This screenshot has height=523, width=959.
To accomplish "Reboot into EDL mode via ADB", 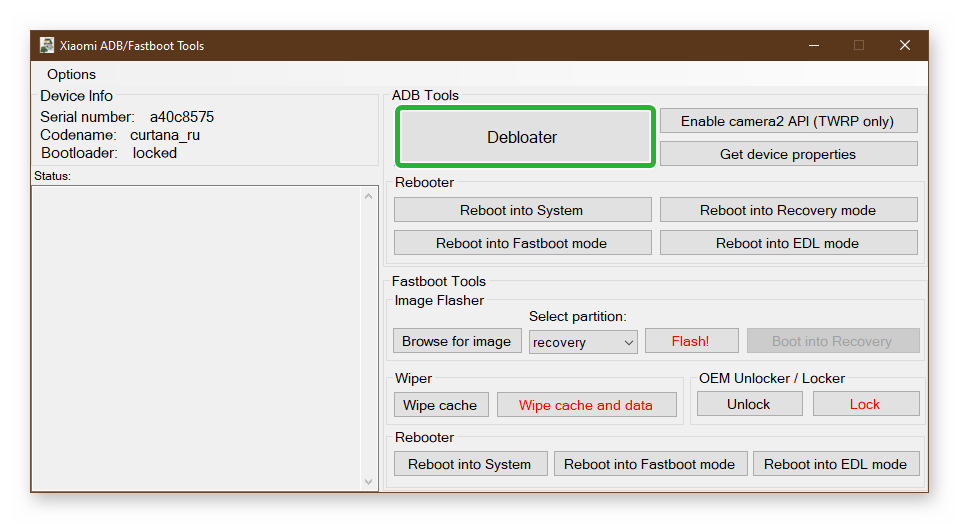I will pyautogui.click(x=787, y=243).
